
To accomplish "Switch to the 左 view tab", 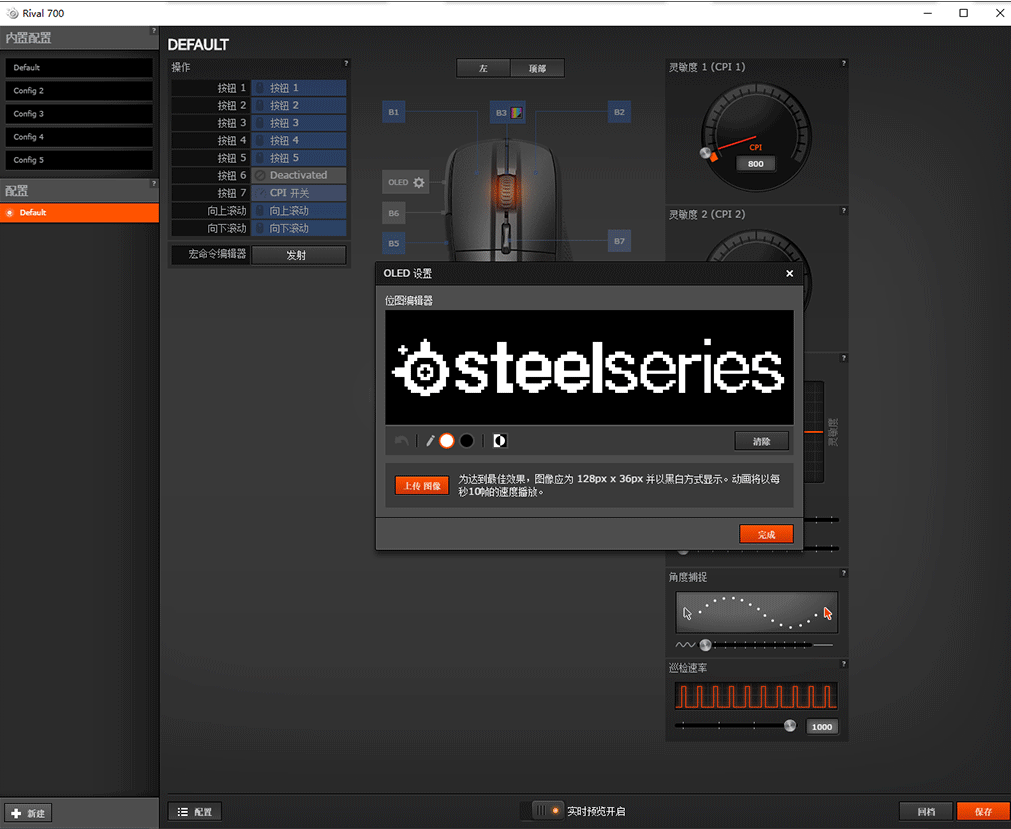I will coord(484,68).
